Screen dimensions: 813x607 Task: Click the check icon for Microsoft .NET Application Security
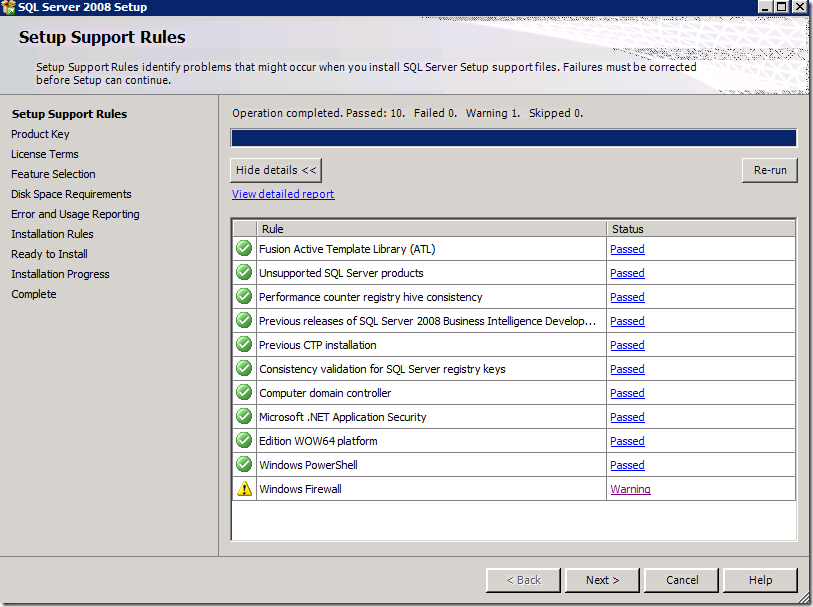pyautogui.click(x=244, y=416)
